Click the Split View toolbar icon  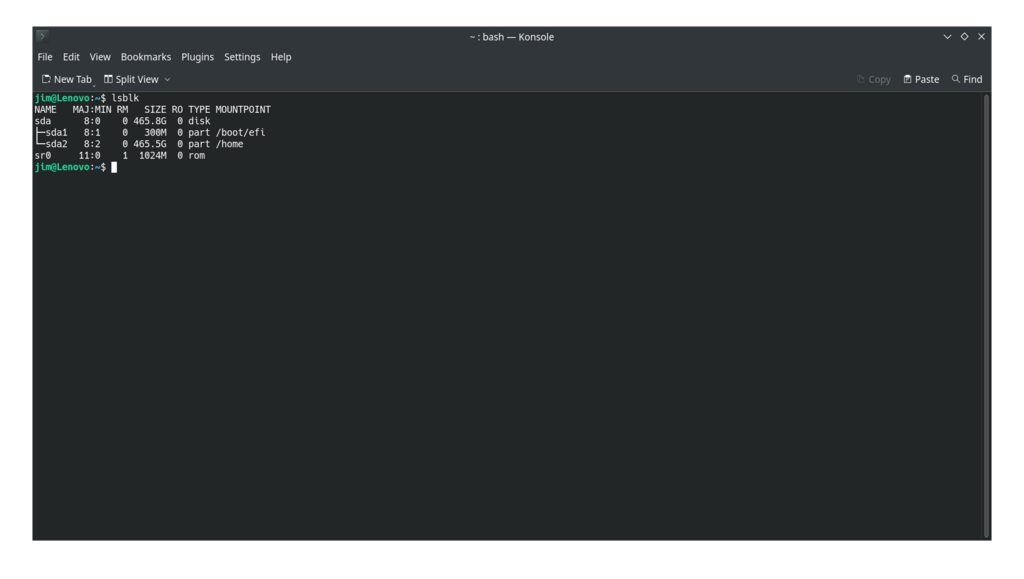pos(108,79)
